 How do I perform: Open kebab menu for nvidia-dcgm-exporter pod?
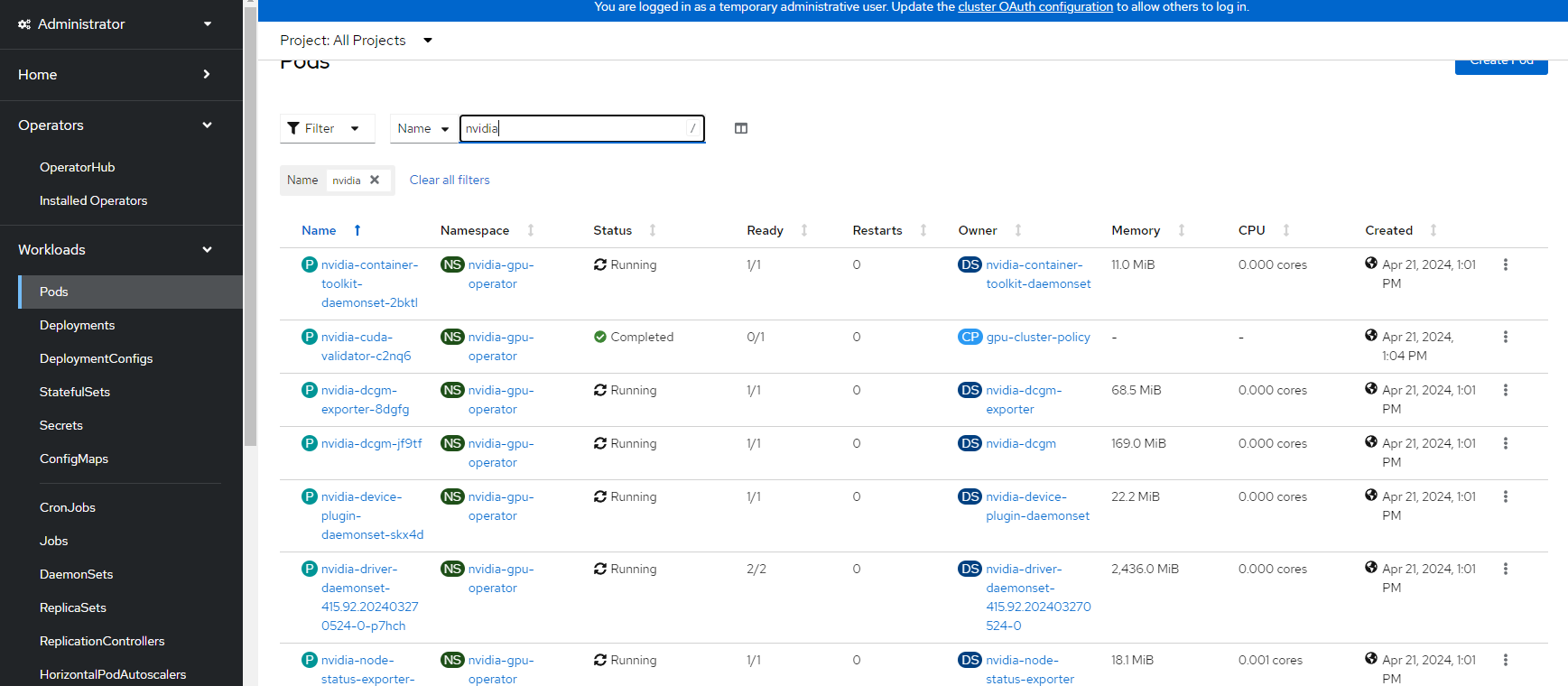point(1505,390)
